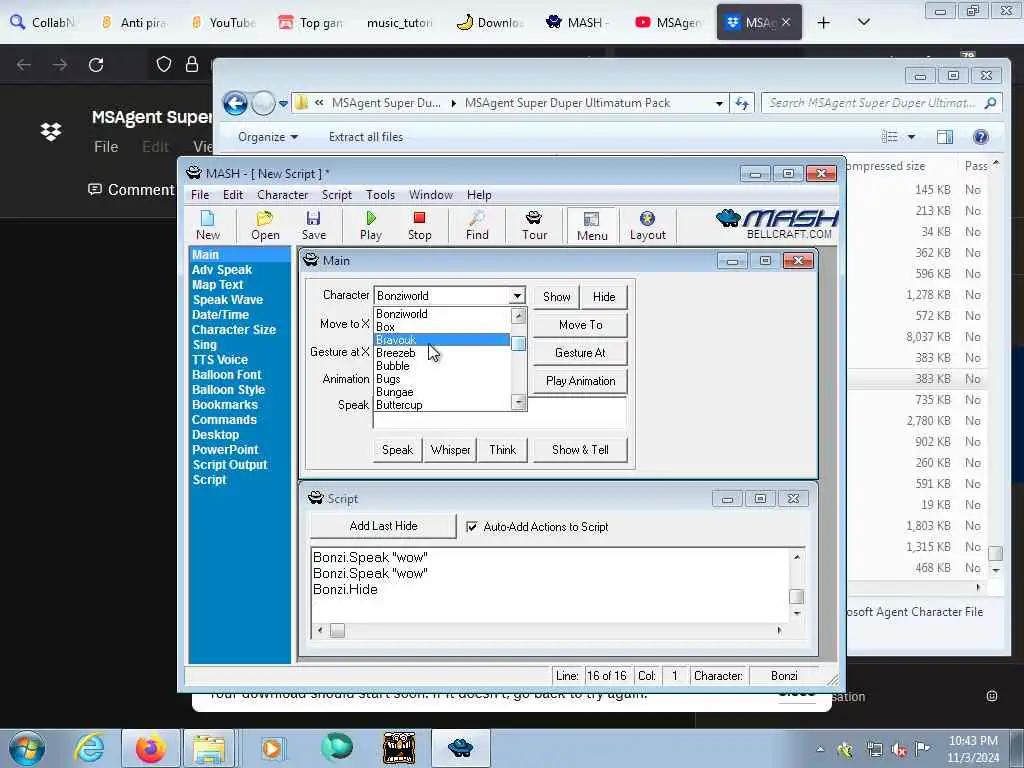Open a script with the Open toolbar icon
Viewport: 1024px width, 768px height.
pos(265,225)
